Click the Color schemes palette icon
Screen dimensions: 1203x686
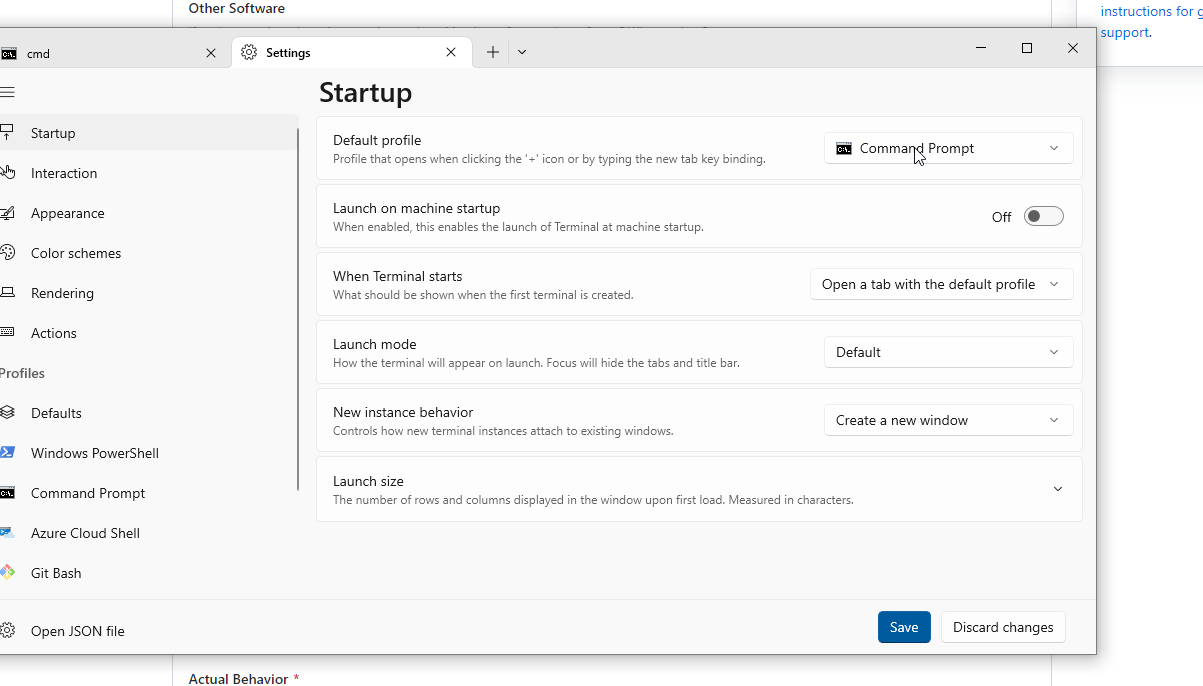pos(7,253)
